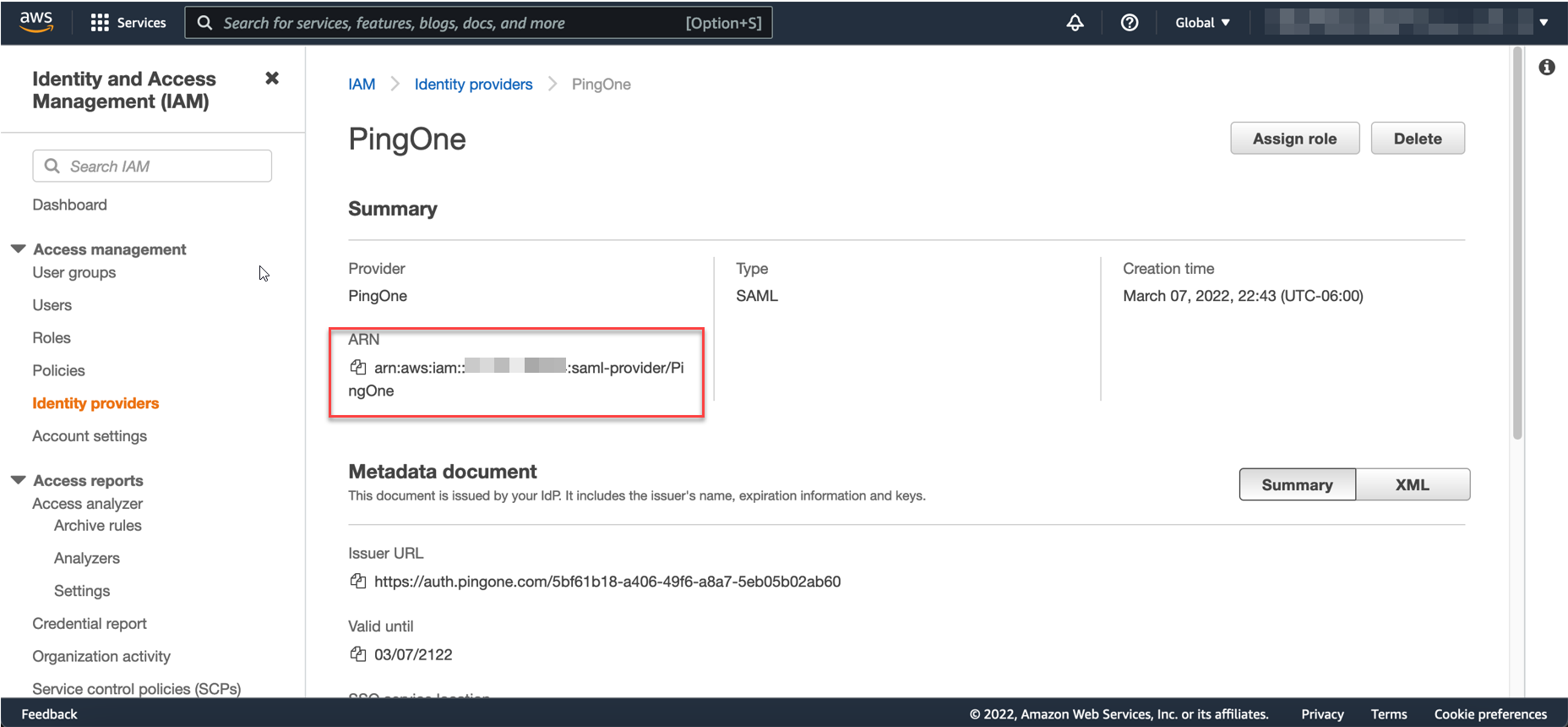The height and width of the screenshot is (727, 1568).
Task: Open the Privacy footer link
Action: pos(1322,713)
